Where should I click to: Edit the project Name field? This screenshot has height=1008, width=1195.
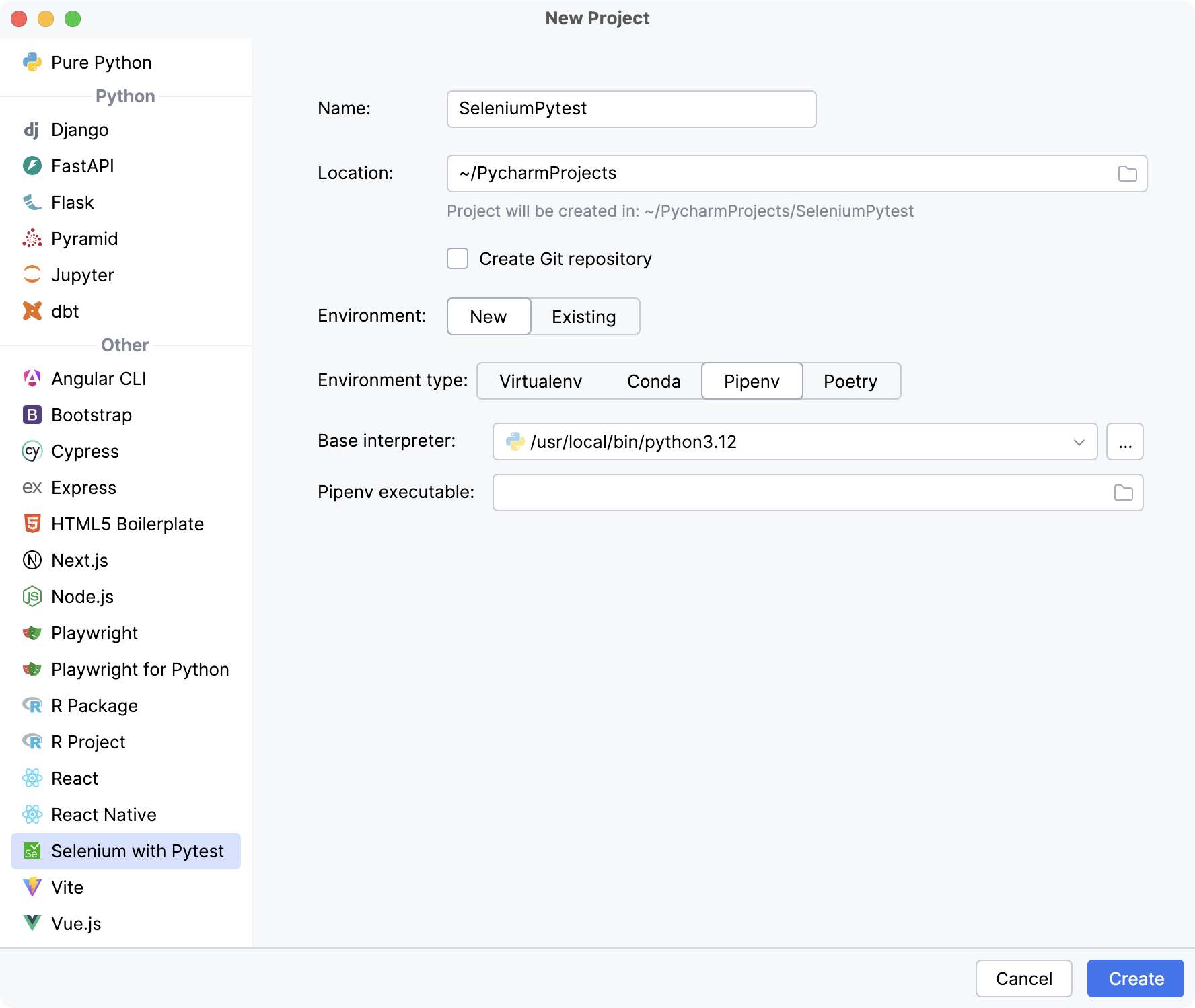[630, 108]
